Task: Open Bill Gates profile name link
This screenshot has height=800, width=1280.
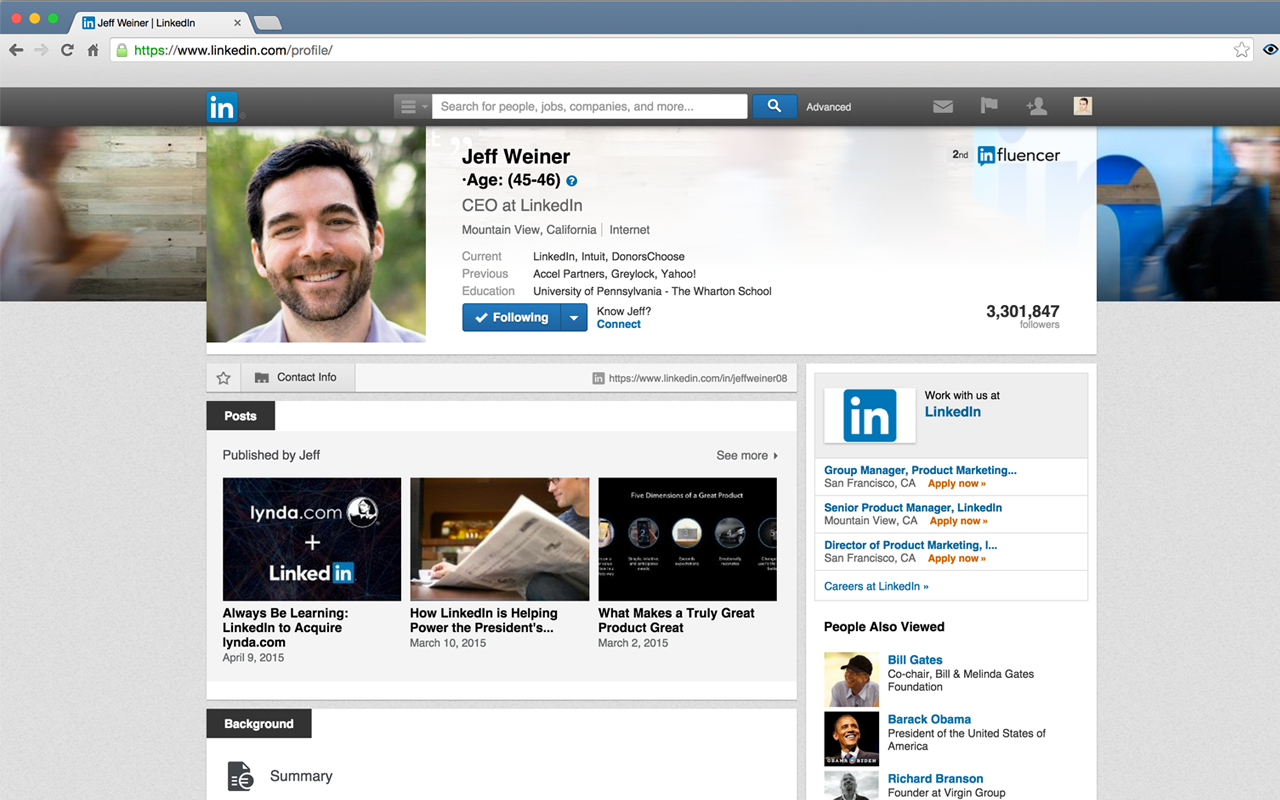Action: click(915, 660)
